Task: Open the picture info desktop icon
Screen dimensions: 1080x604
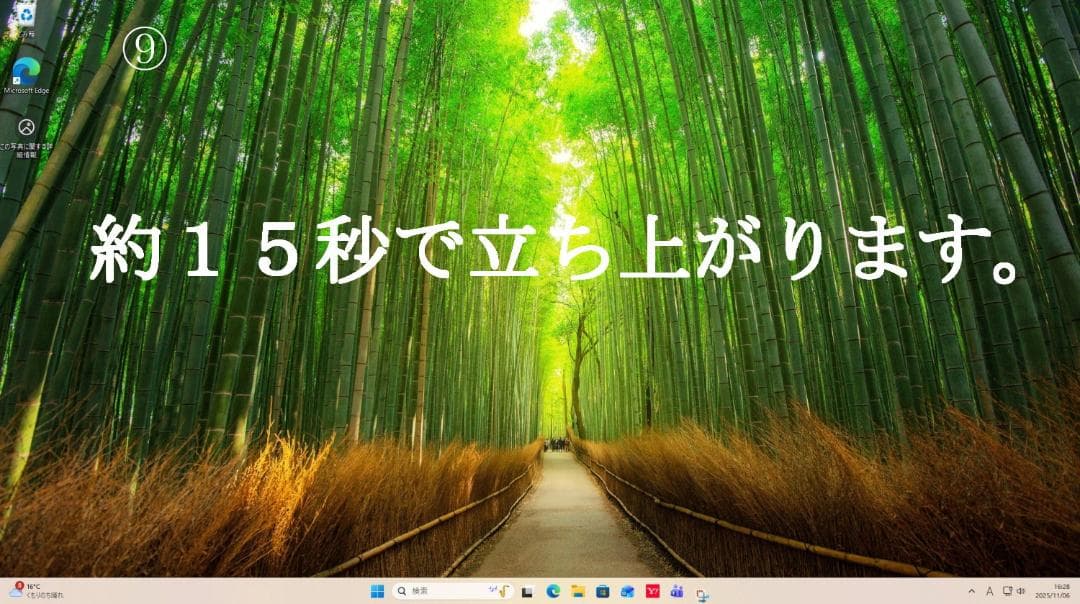Action: 26,128
